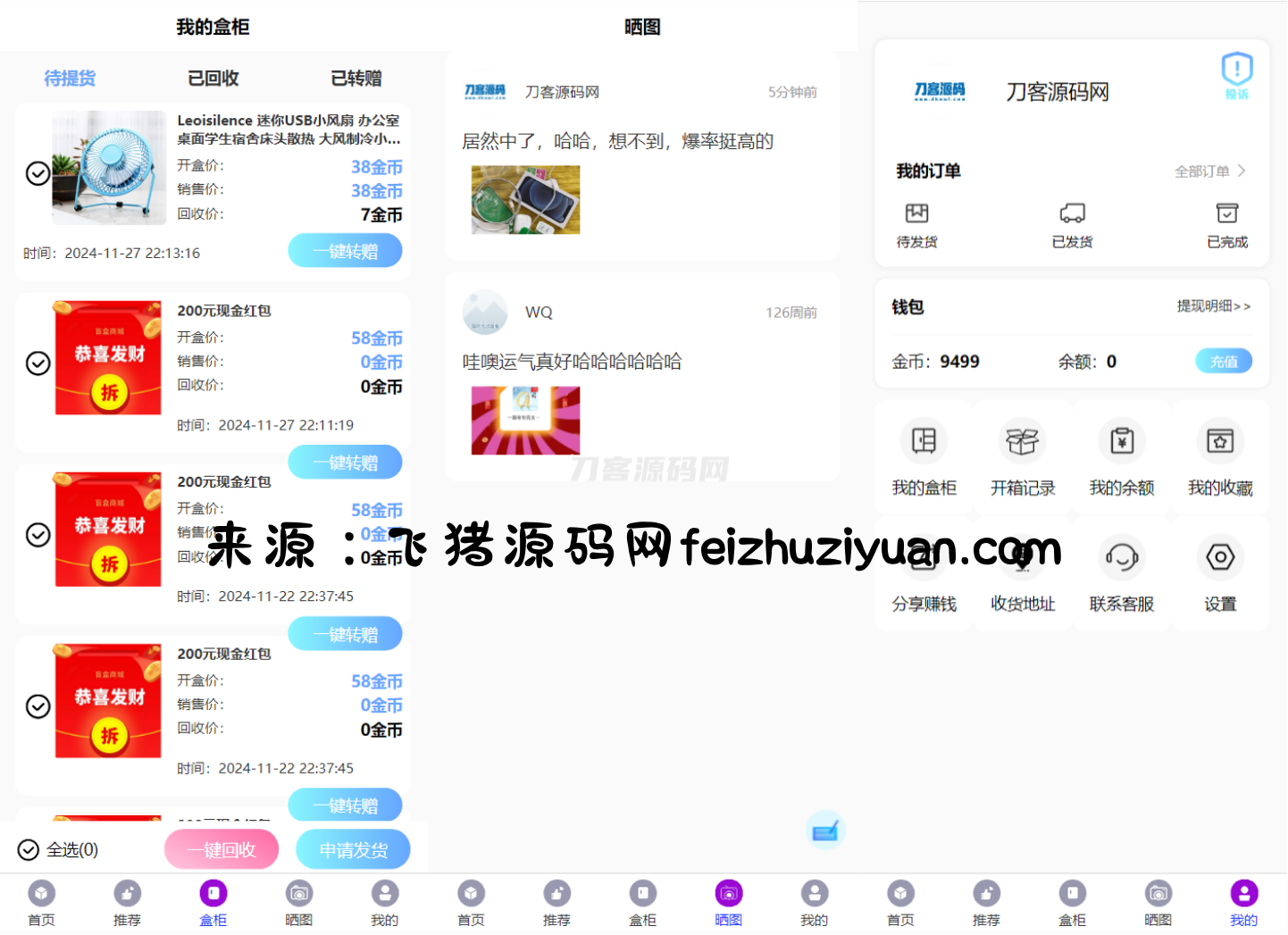Open 联系客服 headset icon
The height and width of the screenshot is (935, 1288).
pyautogui.click(x=1122, y=557)
